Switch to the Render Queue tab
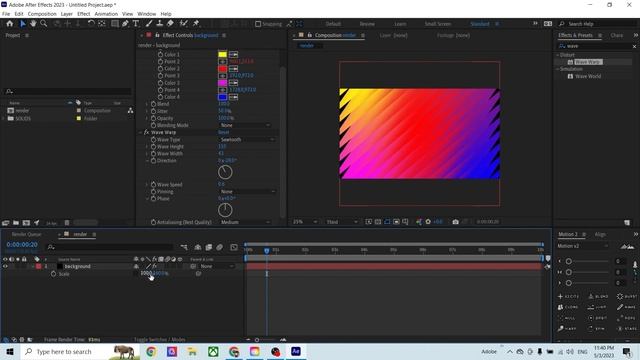Screen dimensions: 640x360 27,234
